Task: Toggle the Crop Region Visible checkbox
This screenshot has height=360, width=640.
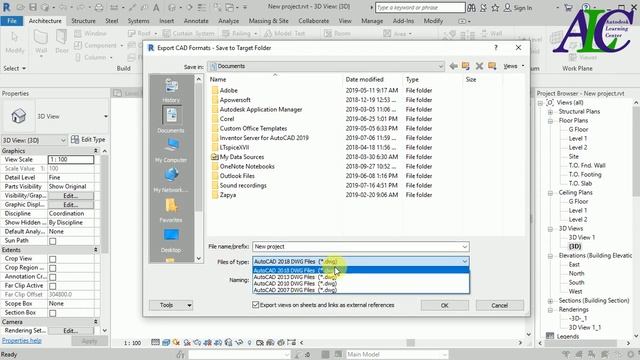Action: 53,268
